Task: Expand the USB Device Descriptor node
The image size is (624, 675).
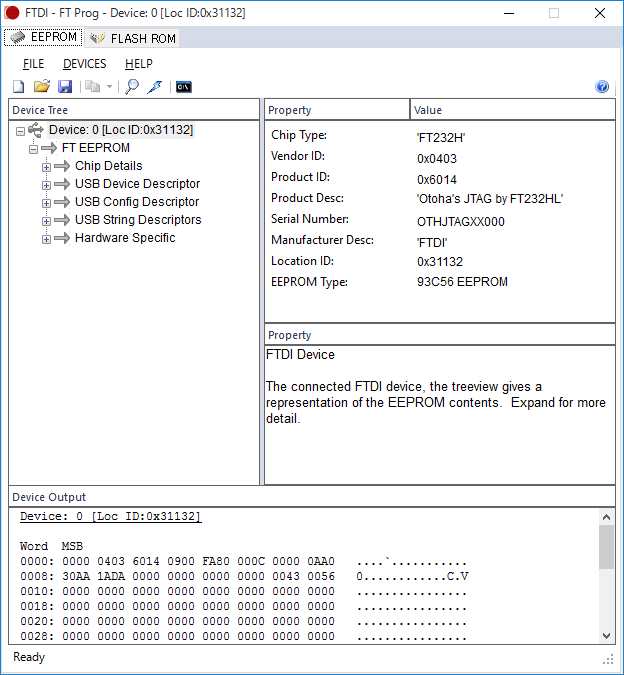Action: [x=46, y=185]
